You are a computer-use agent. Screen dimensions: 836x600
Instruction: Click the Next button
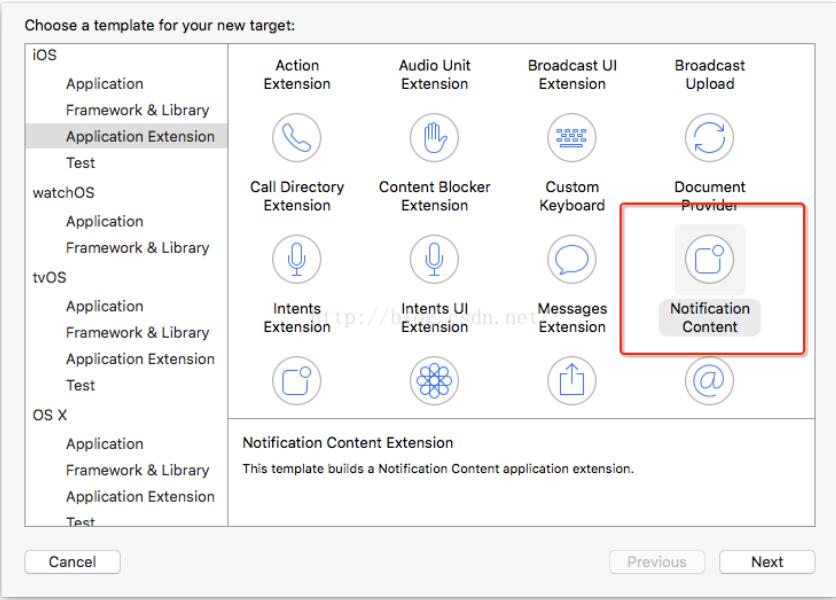(x=767, y=562)
